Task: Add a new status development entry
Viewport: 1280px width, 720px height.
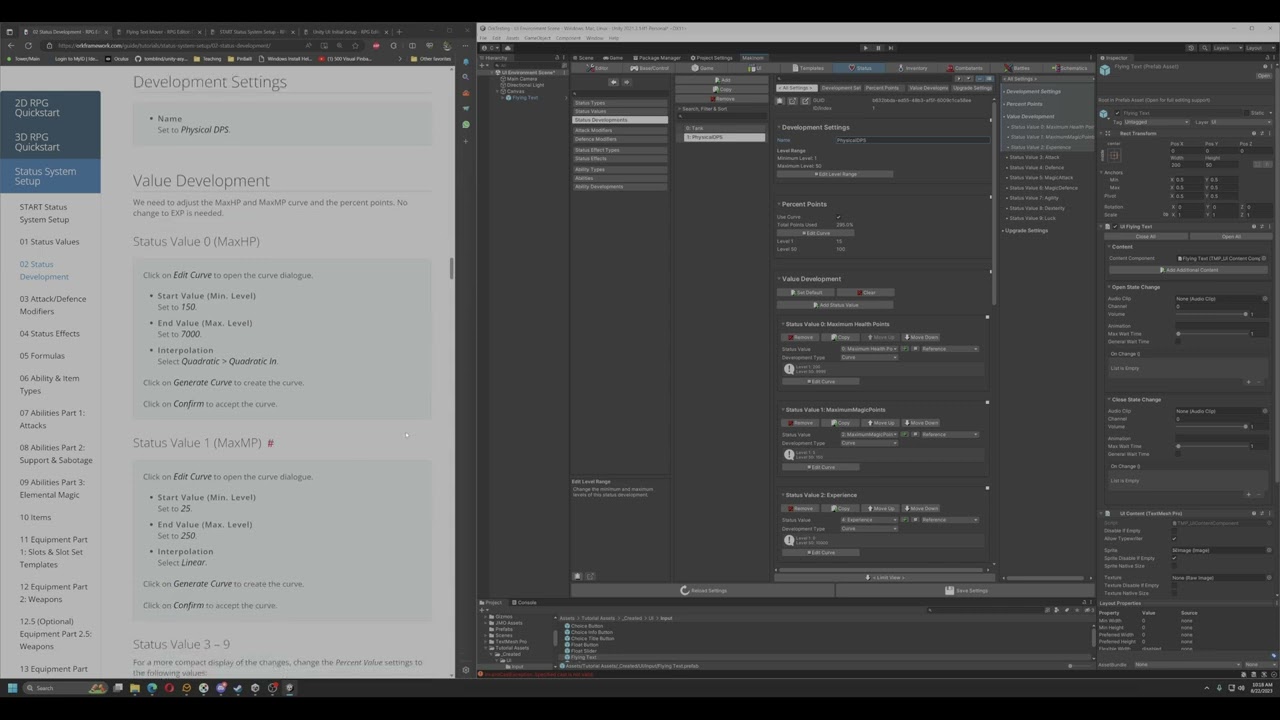Action: (722, 80)
